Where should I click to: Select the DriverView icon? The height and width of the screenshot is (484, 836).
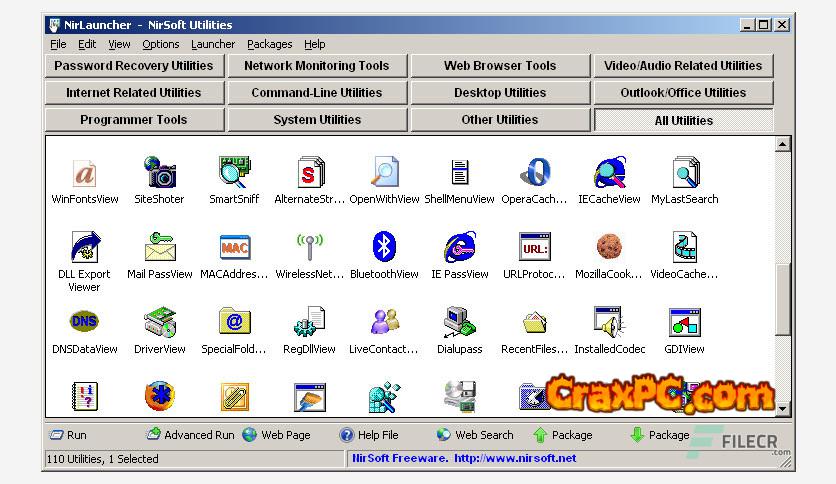[x=159, y=322]
